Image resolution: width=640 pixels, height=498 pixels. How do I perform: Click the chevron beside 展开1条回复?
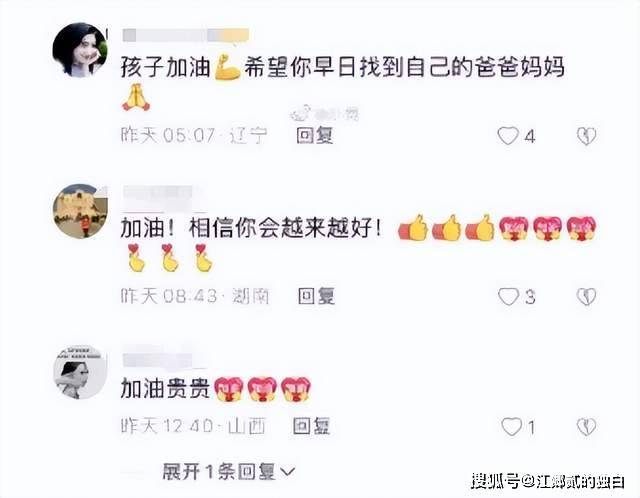coord(288,473)
